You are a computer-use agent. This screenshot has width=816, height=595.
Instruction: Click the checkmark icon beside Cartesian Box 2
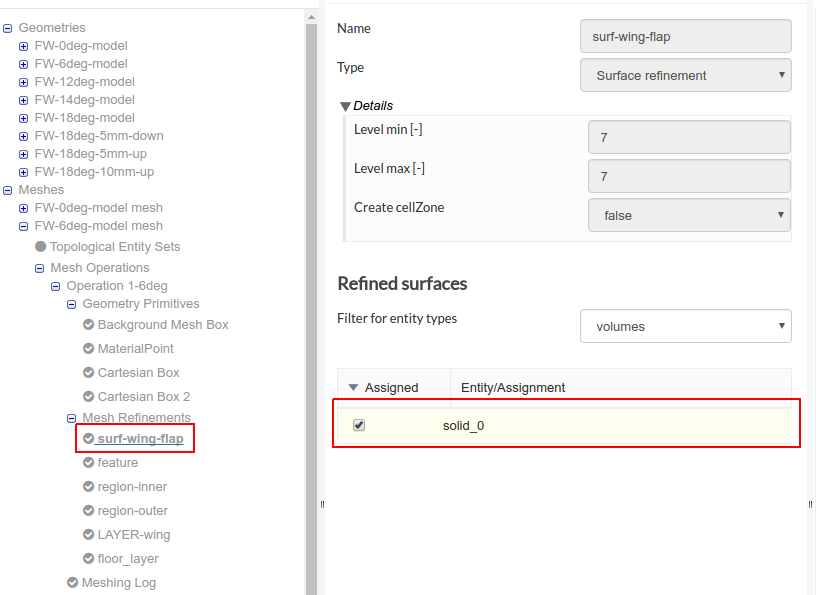(x=89, y=397)
